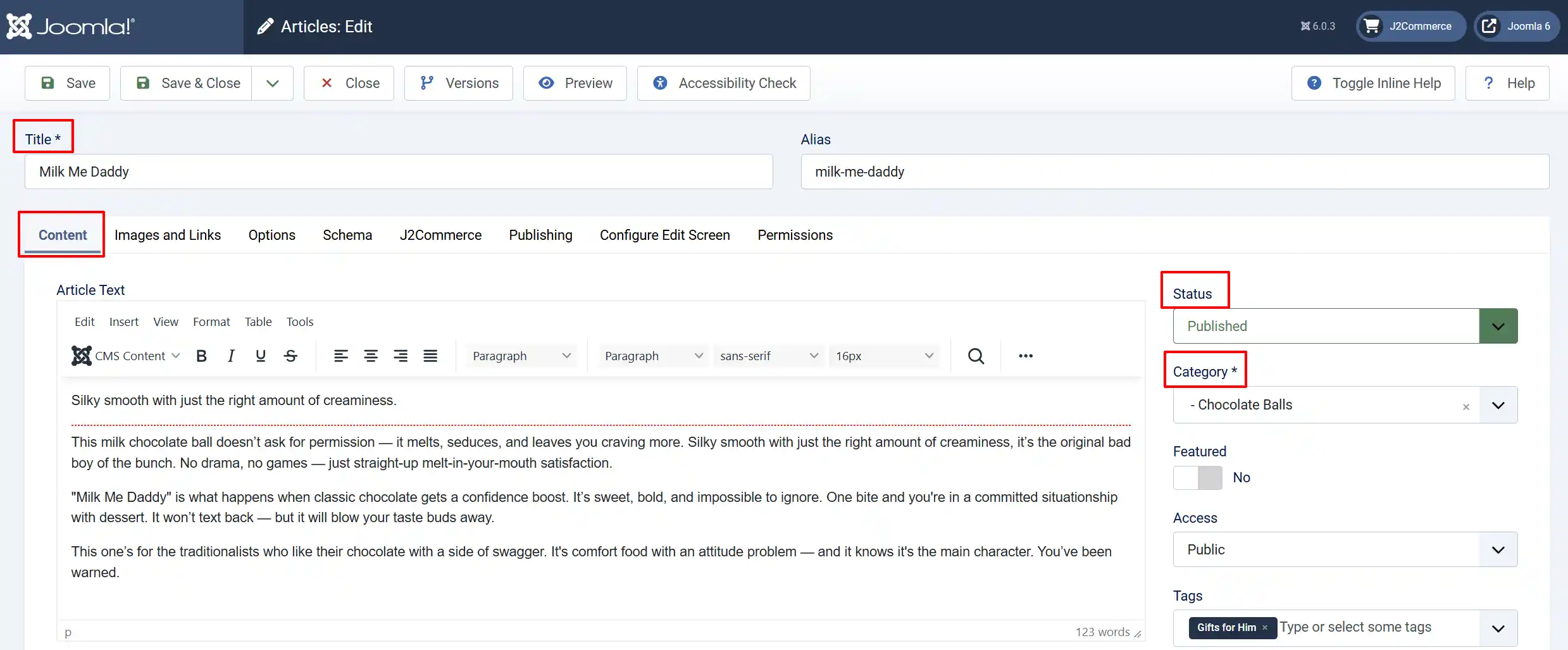Center align the text
The width and height of the screenshot is (1568, 650).
[371, 356]
